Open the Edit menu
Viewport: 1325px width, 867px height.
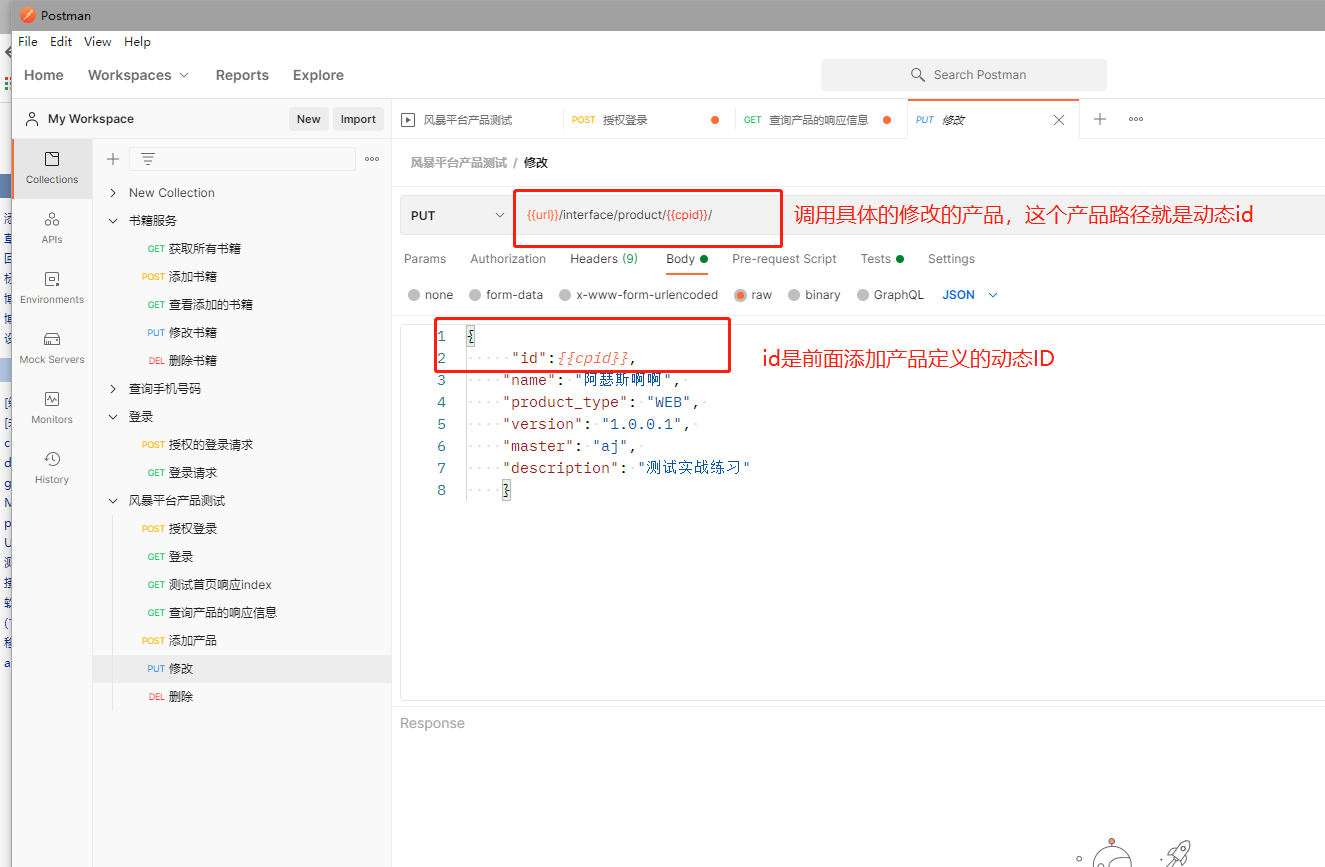pos(61,42)
